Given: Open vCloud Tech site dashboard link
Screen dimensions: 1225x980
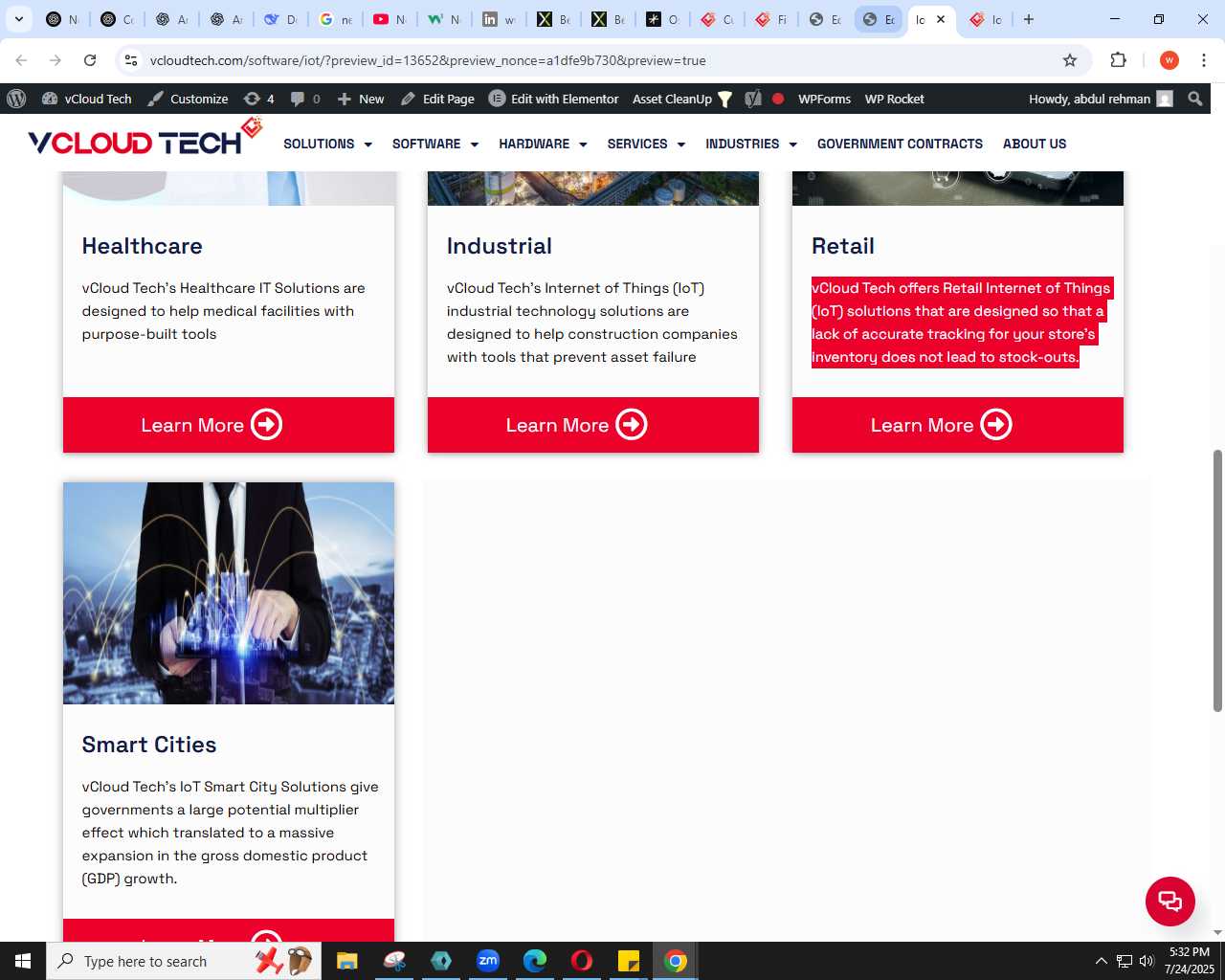Looking at the screenshot, I should pos(87,99).
